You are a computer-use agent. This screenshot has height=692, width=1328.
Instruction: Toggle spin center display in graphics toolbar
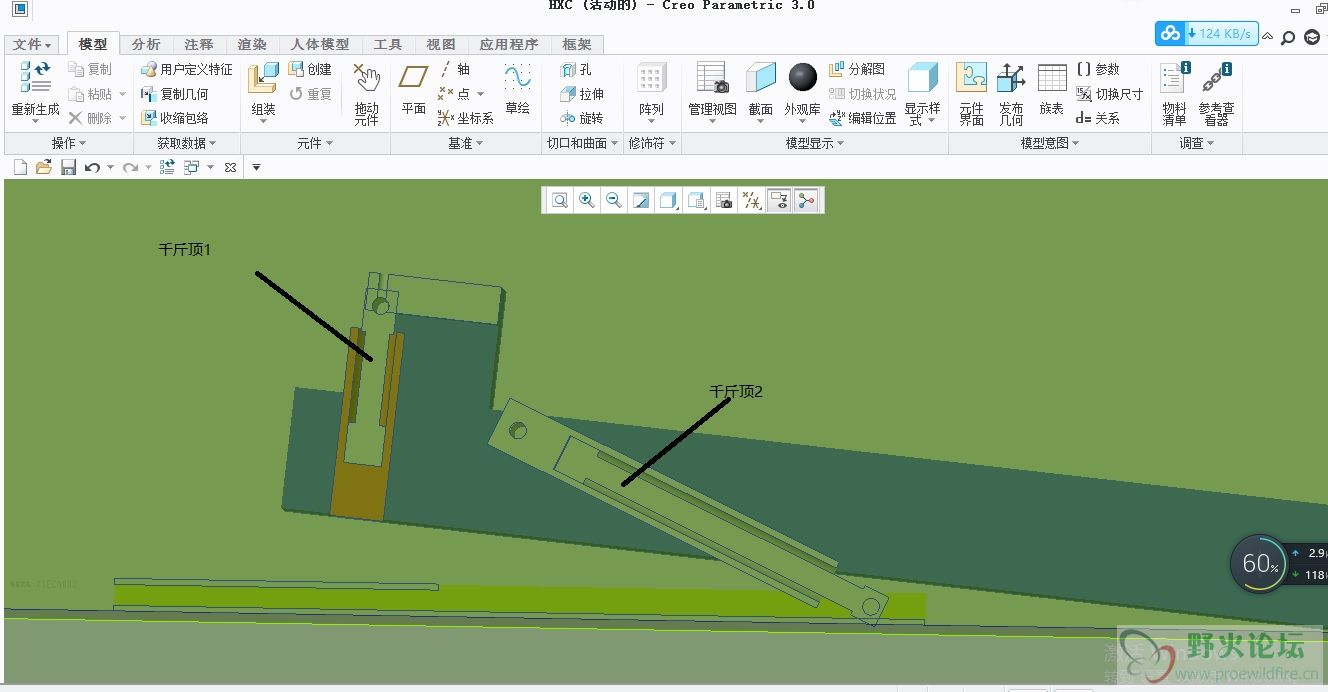tap(805, 200)
